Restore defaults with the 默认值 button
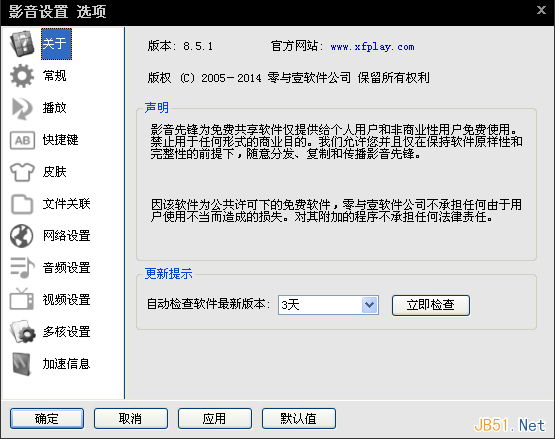Screen dimensions: 555x439 click(299, 418)
